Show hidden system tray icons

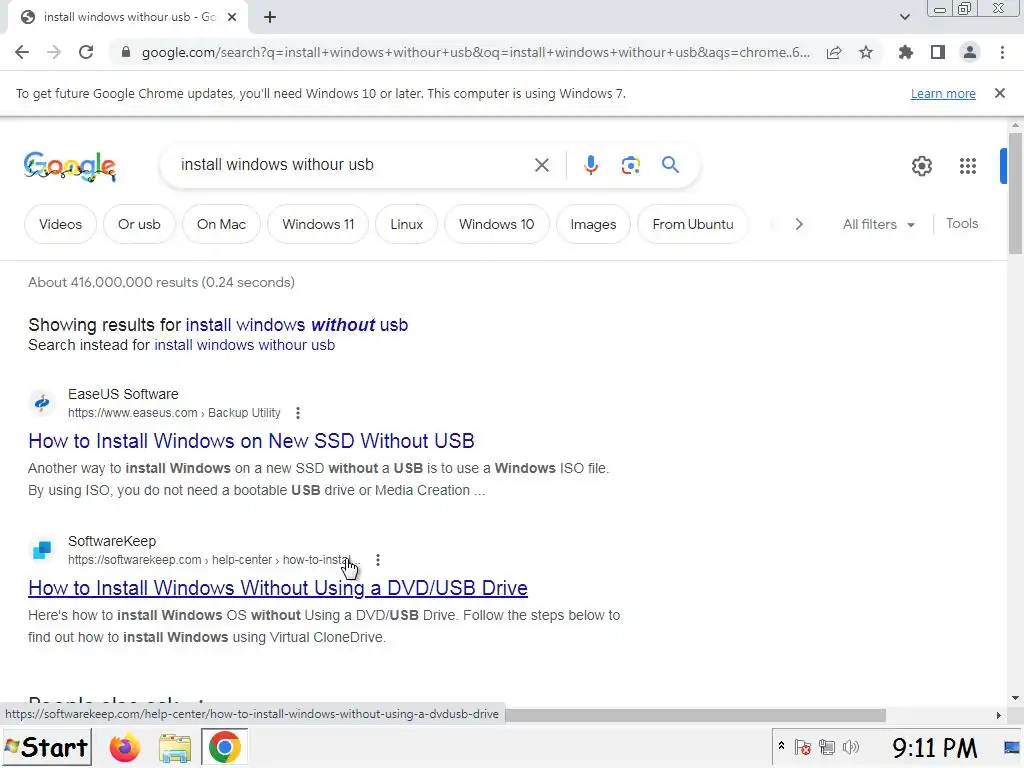point(780,745)
